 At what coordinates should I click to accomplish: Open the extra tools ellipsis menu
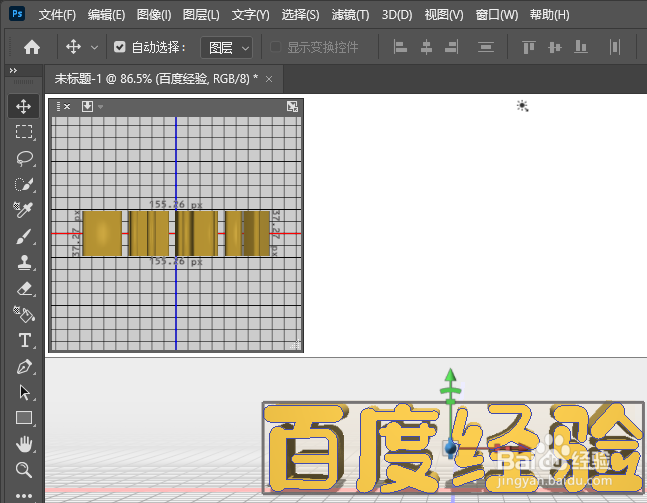click(24, 496)
